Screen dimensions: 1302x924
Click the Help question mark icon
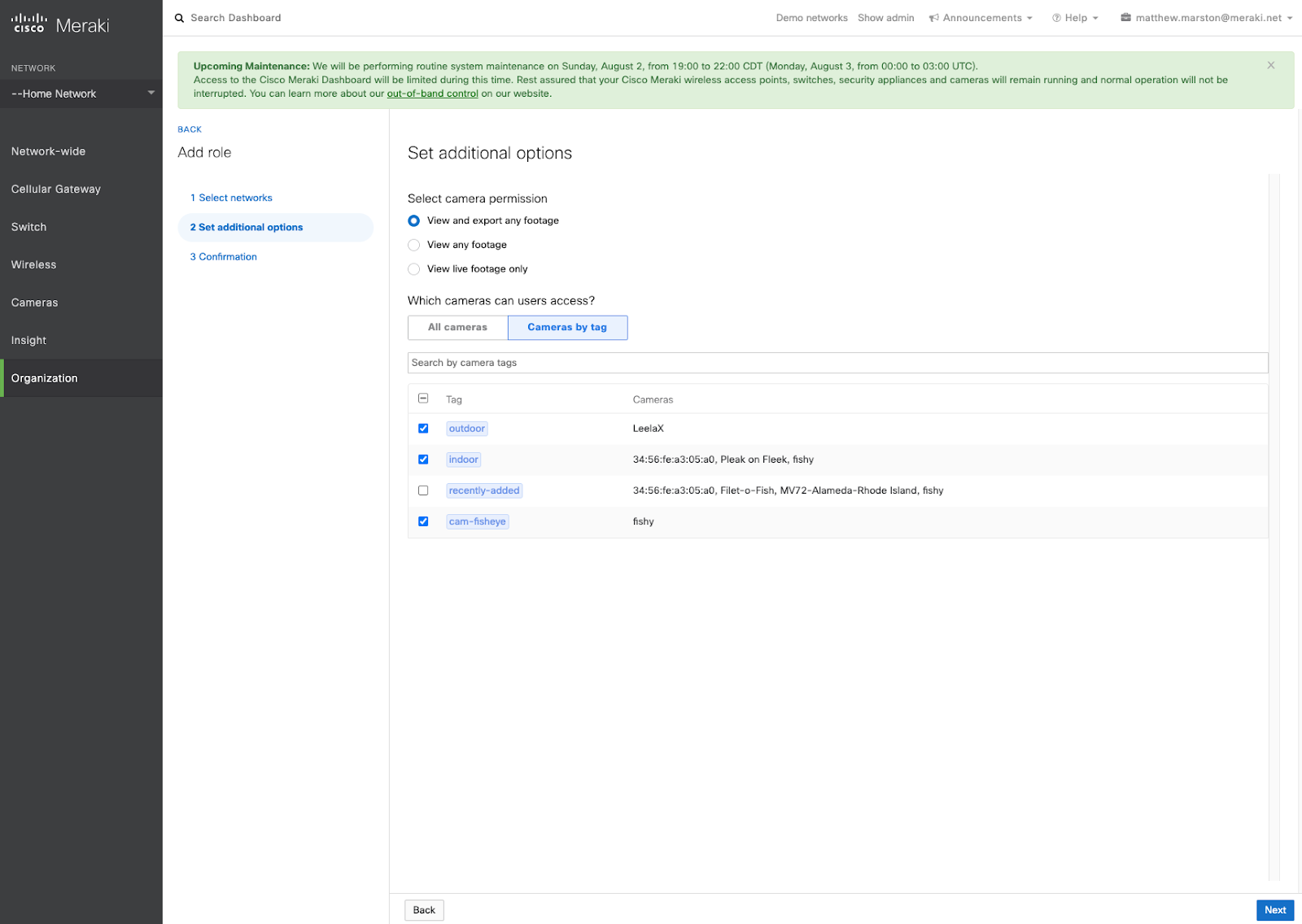pos(1056,18)
